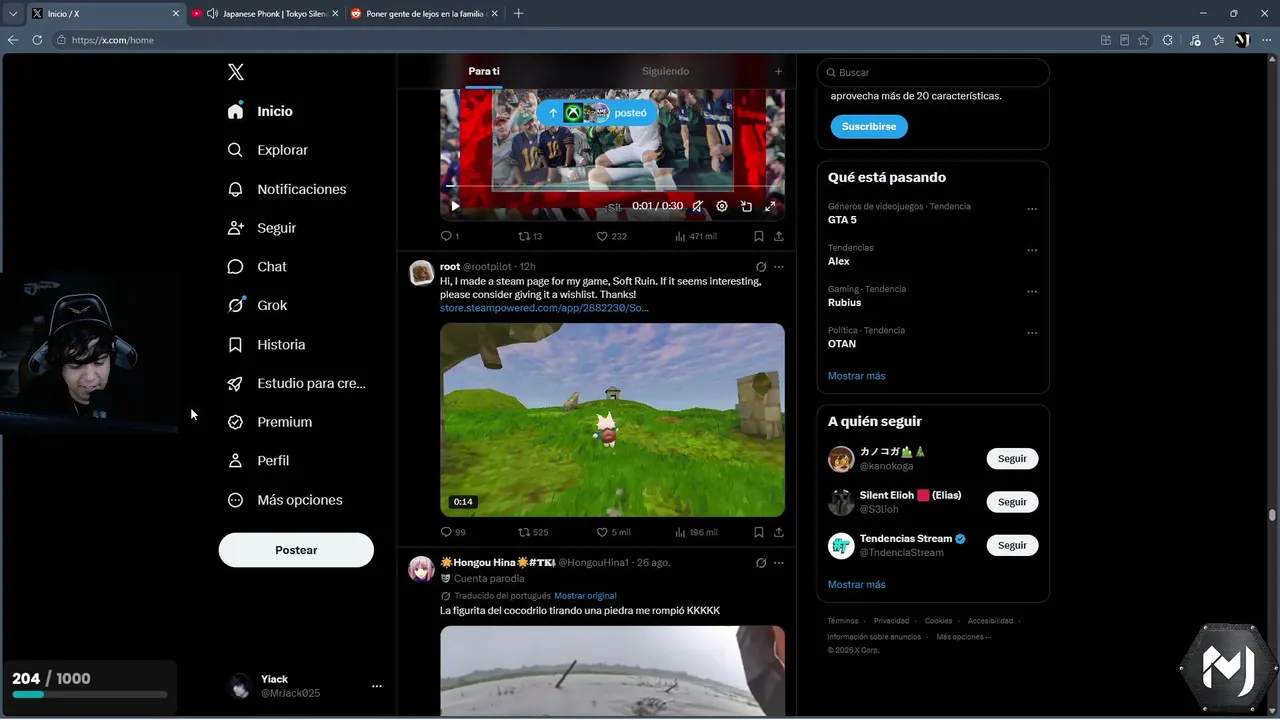
Task: Click the @rootpilot handle
Action: 487,267
